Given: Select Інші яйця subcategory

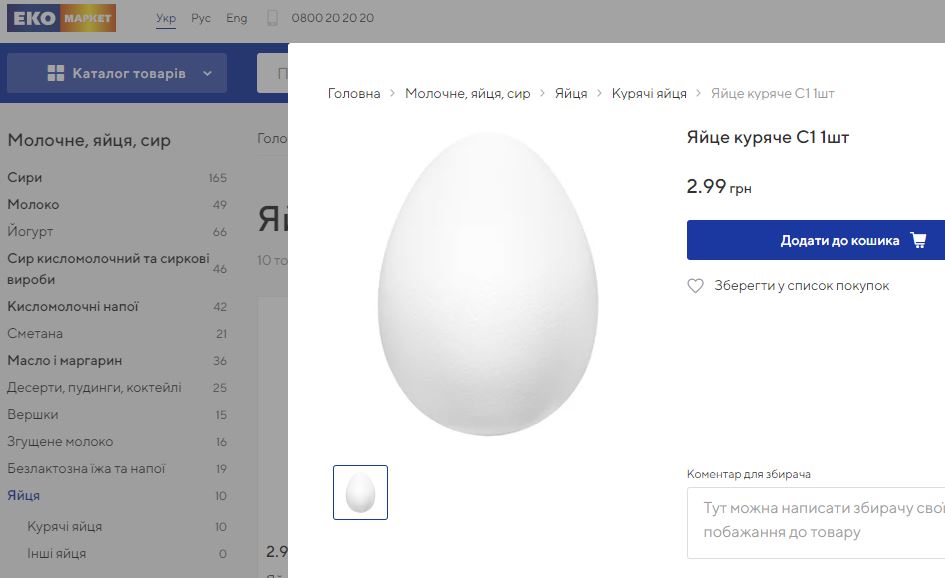Looking at the screenshot, I should pyautogui.click(x=57, y=553).
